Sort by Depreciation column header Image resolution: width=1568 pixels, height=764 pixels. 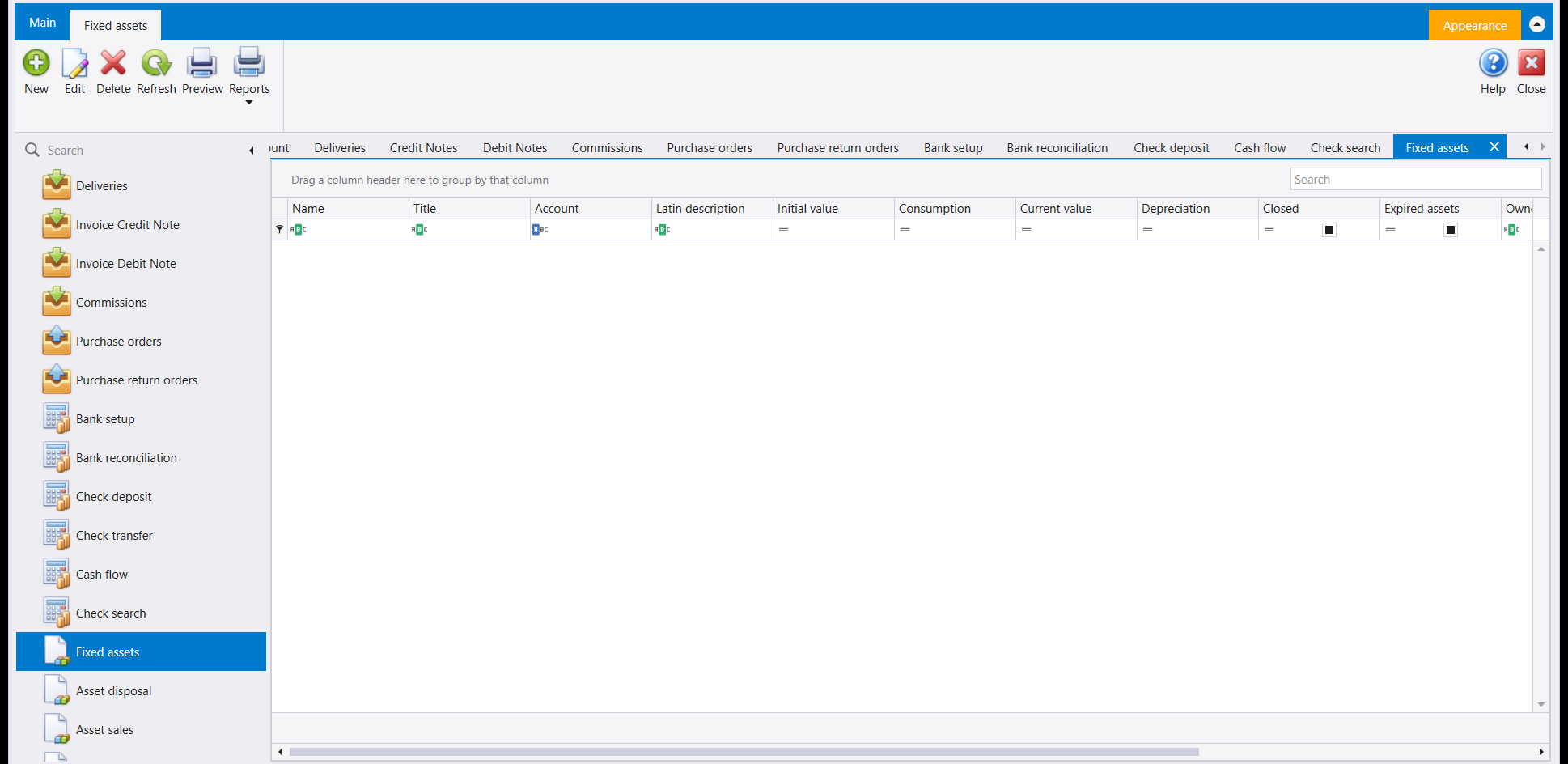1197,209
